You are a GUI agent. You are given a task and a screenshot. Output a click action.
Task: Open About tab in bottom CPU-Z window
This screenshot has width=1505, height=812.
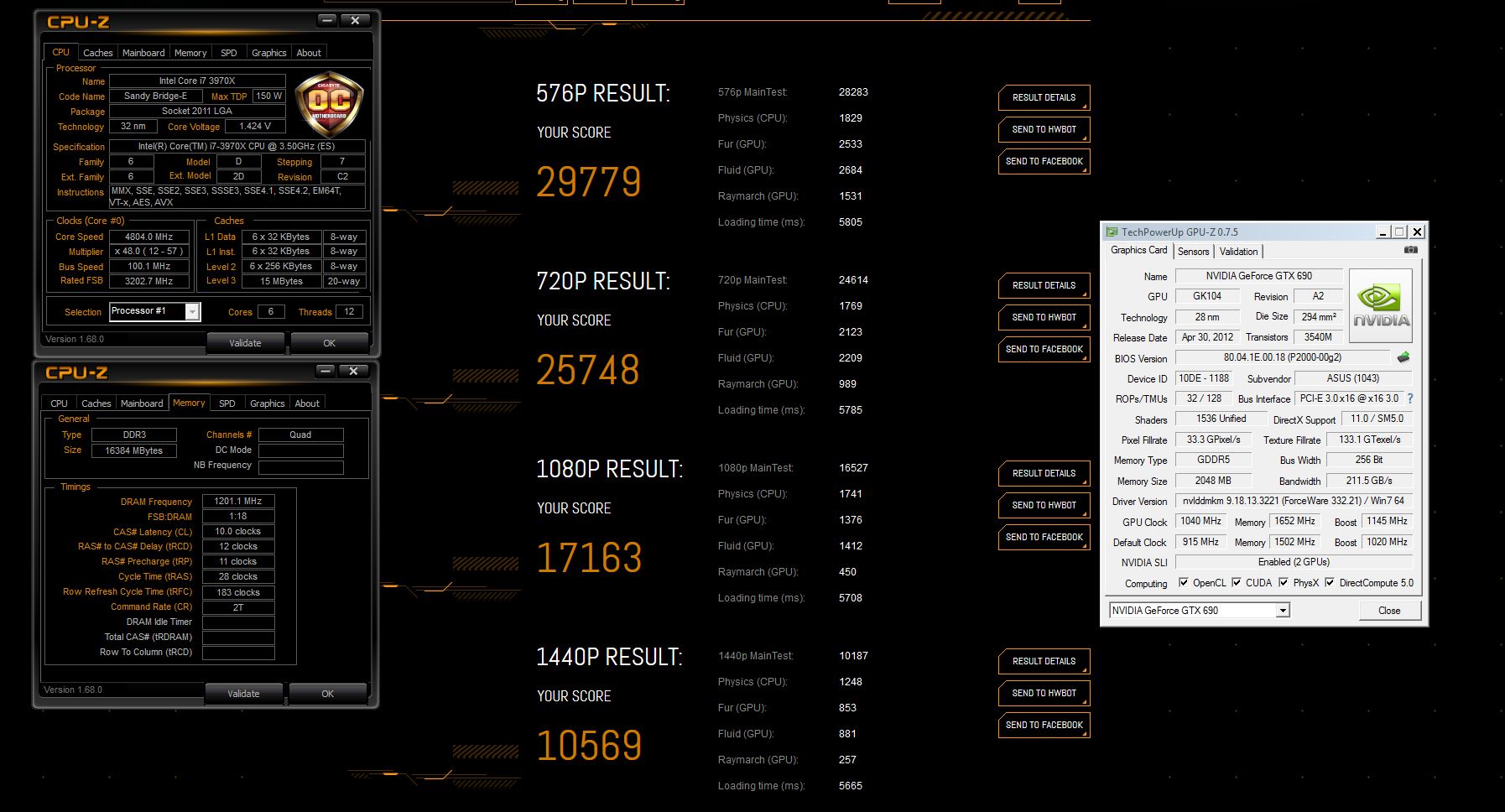[307, 403]
